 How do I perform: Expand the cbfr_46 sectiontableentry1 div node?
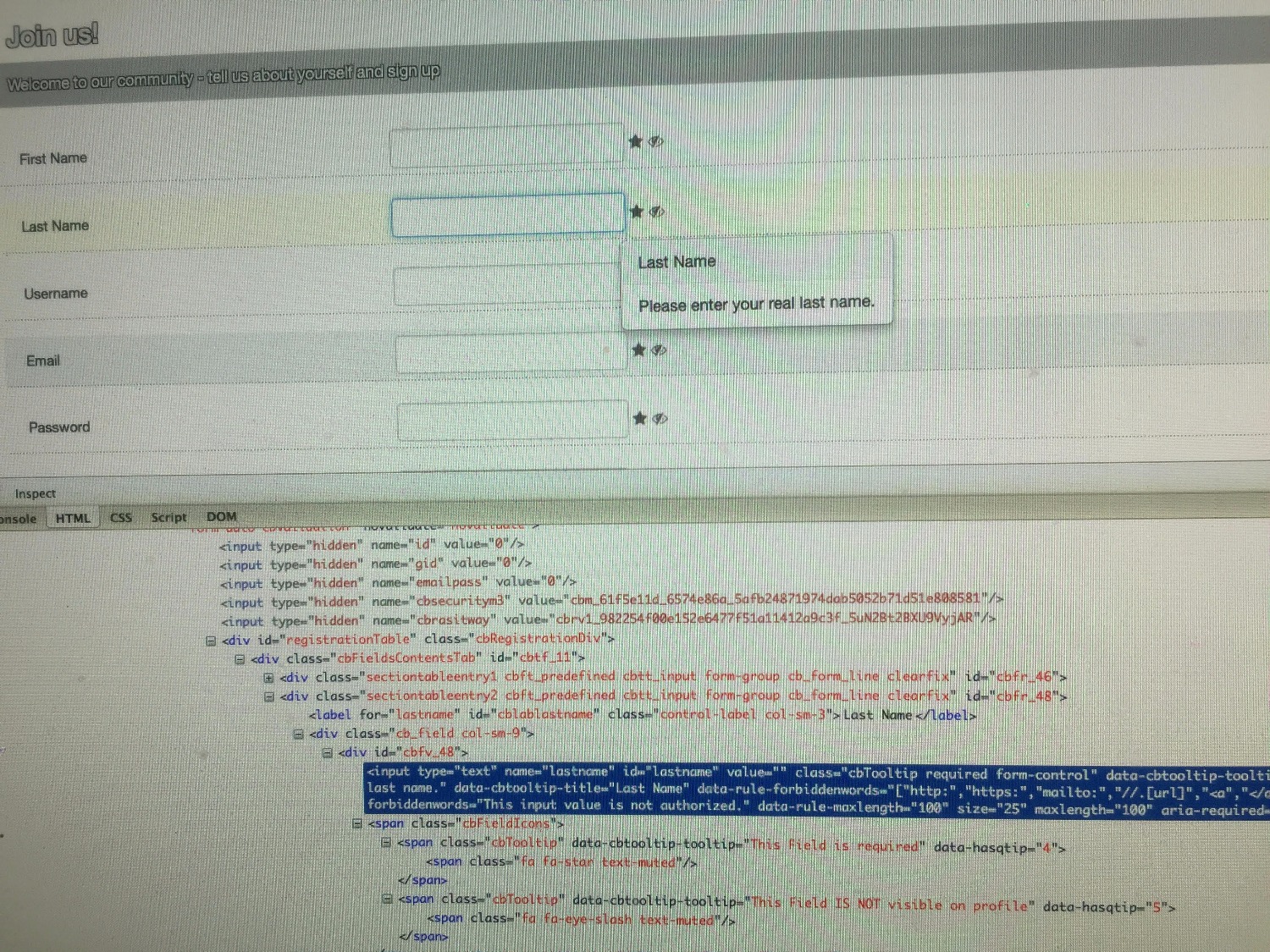268,678
